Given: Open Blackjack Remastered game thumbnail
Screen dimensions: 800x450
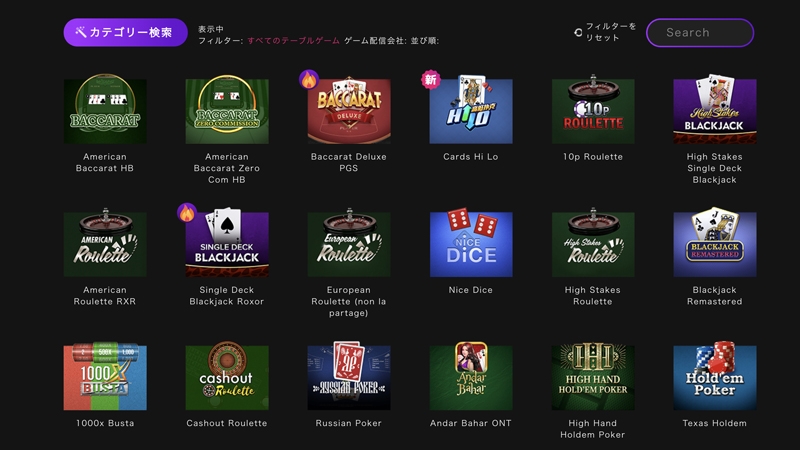Looking at the screenshot, I should [x=715, y=243].
